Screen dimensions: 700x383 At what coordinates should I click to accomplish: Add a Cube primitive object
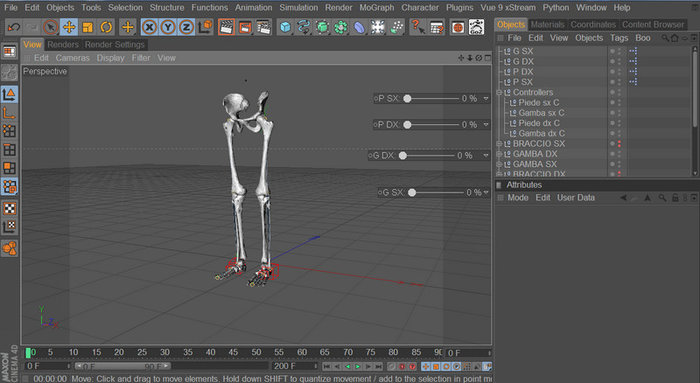284,27
